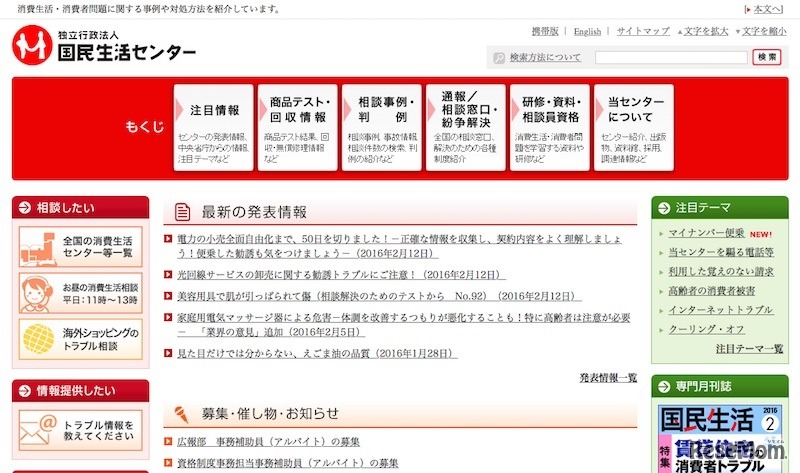Click the globe icon for 海外ショッピングのトラブル相談
This screenshot has width=800, height=473.
(x=38, y=339)
